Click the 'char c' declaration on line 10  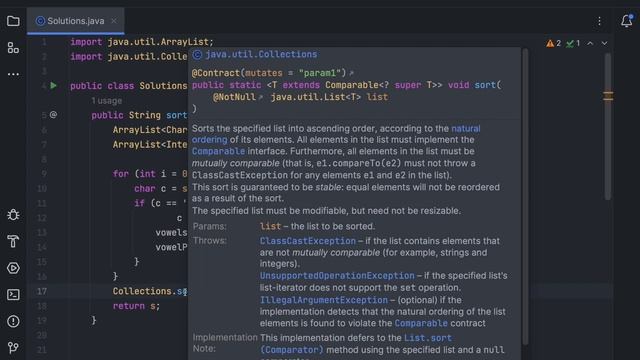150,189
